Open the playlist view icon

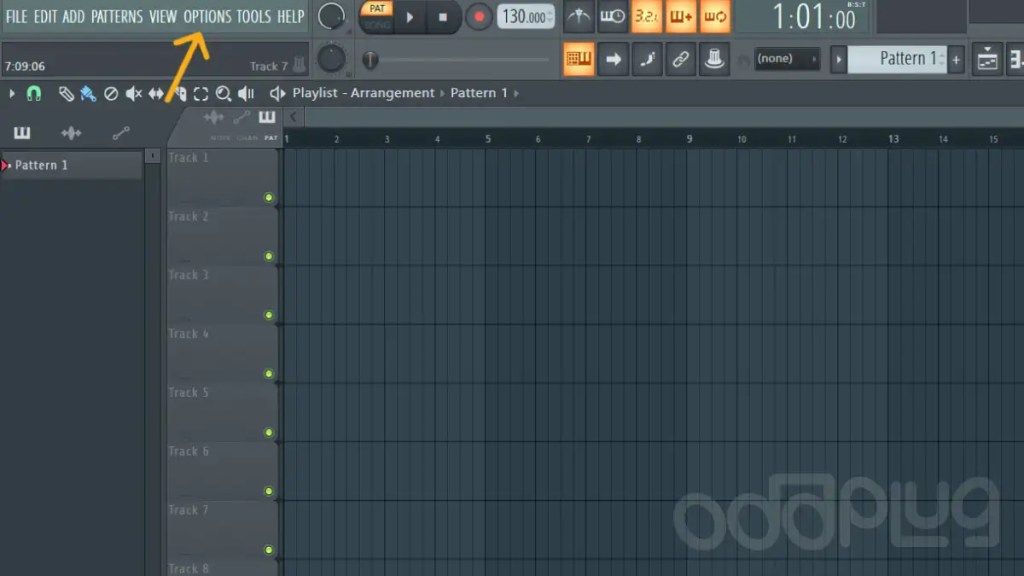coord(987,59)
